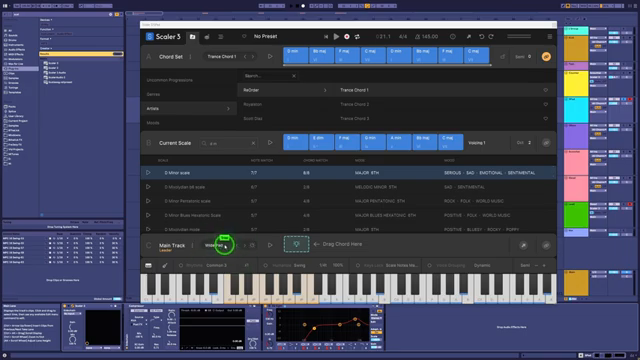Select the Scott Diaz artist
Image resolution: width=640 pixels, height=360 pixels.
pyautogui.click(x=253, y=119)
